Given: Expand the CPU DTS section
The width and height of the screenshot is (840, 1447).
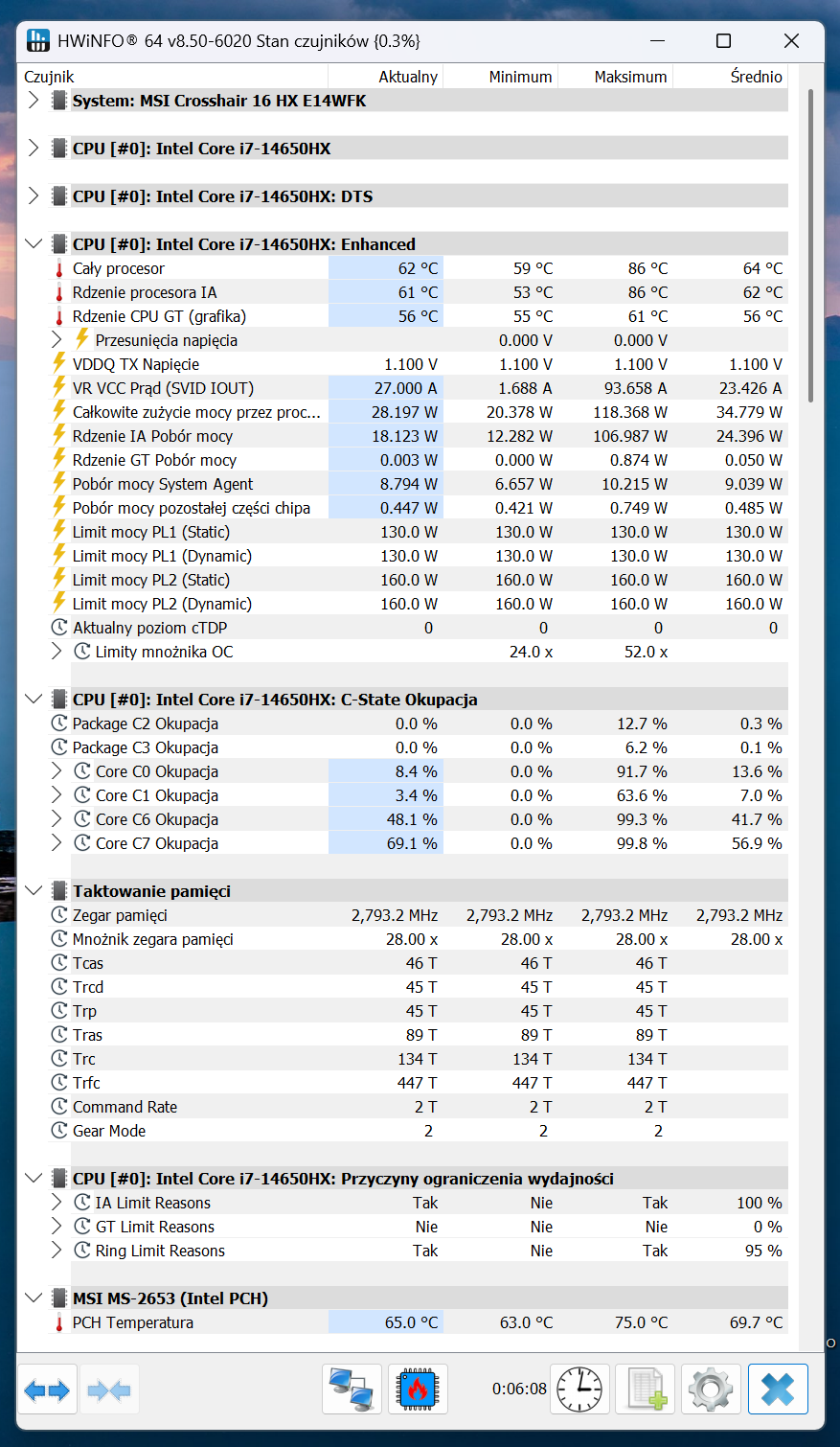Looking at the screenshot, I should [34, 195].
